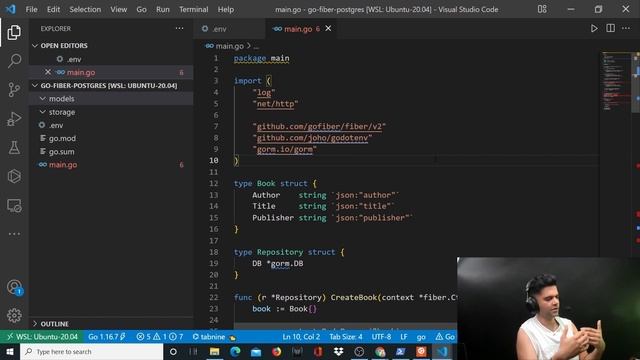The image size is (640, 360).
Task: Click Ln 10, Col 2 cursor position
Action: point(301,337)
